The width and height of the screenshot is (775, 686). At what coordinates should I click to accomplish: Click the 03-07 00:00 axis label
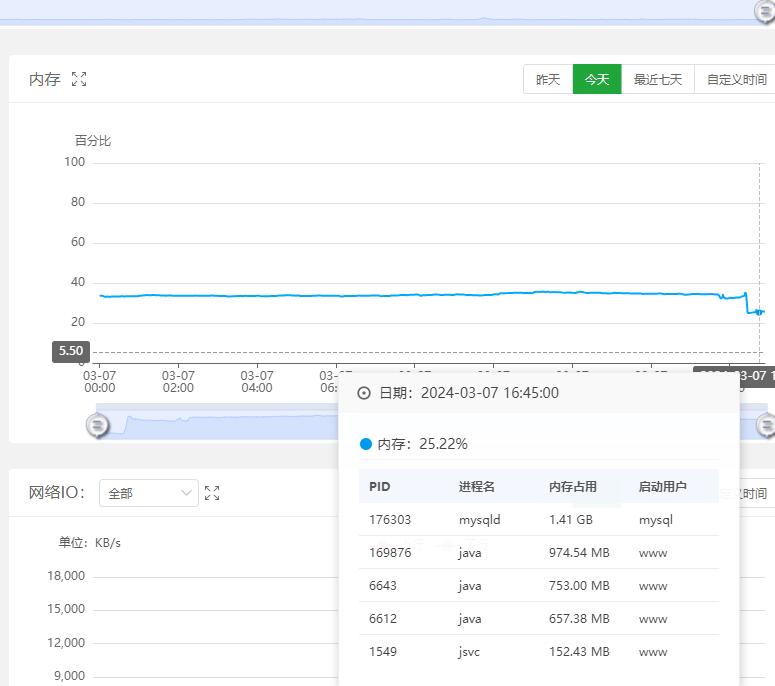pos(99,382)
